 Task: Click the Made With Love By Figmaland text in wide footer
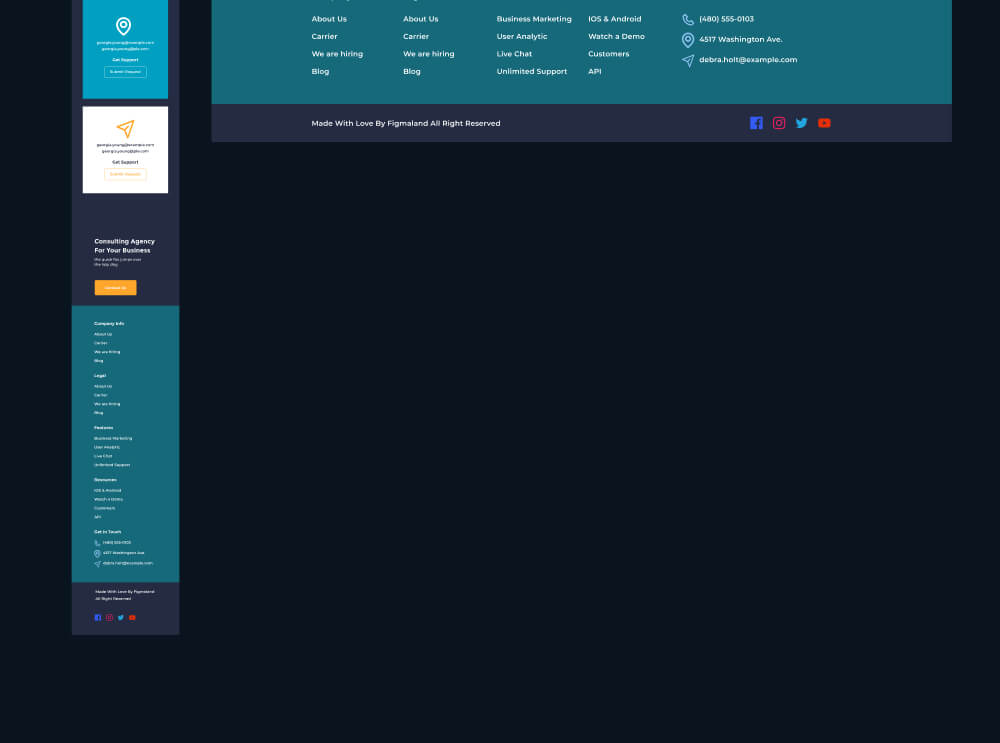[406, 124]
